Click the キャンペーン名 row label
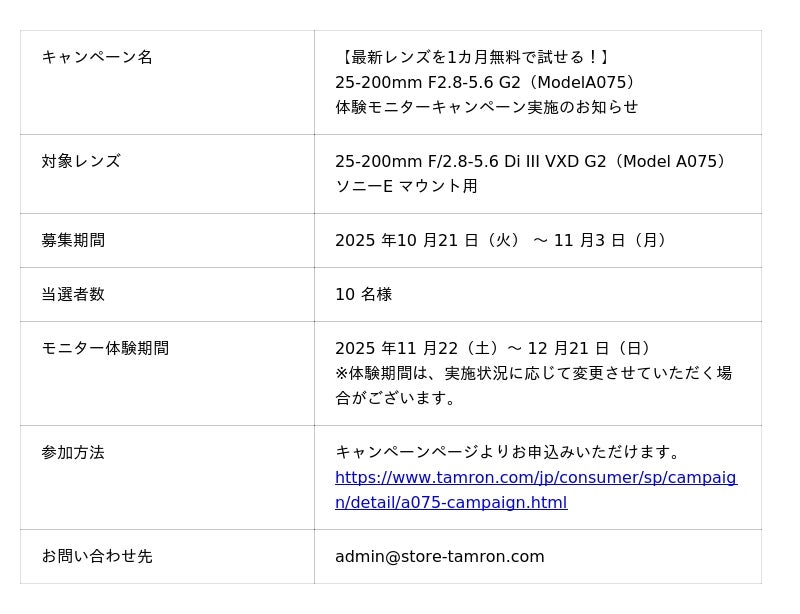The height and width of the screenshot is (614, 800). (97, 57)
